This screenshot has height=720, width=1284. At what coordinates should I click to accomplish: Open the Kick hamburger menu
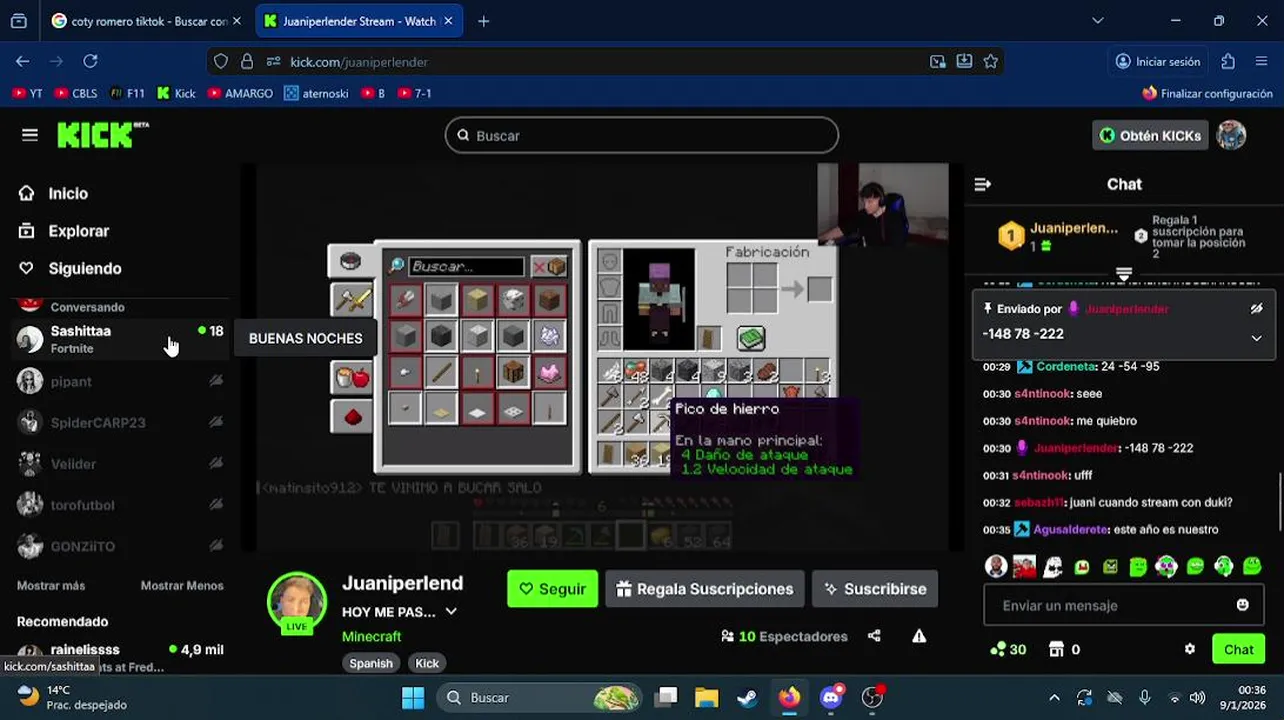point(30,135)
